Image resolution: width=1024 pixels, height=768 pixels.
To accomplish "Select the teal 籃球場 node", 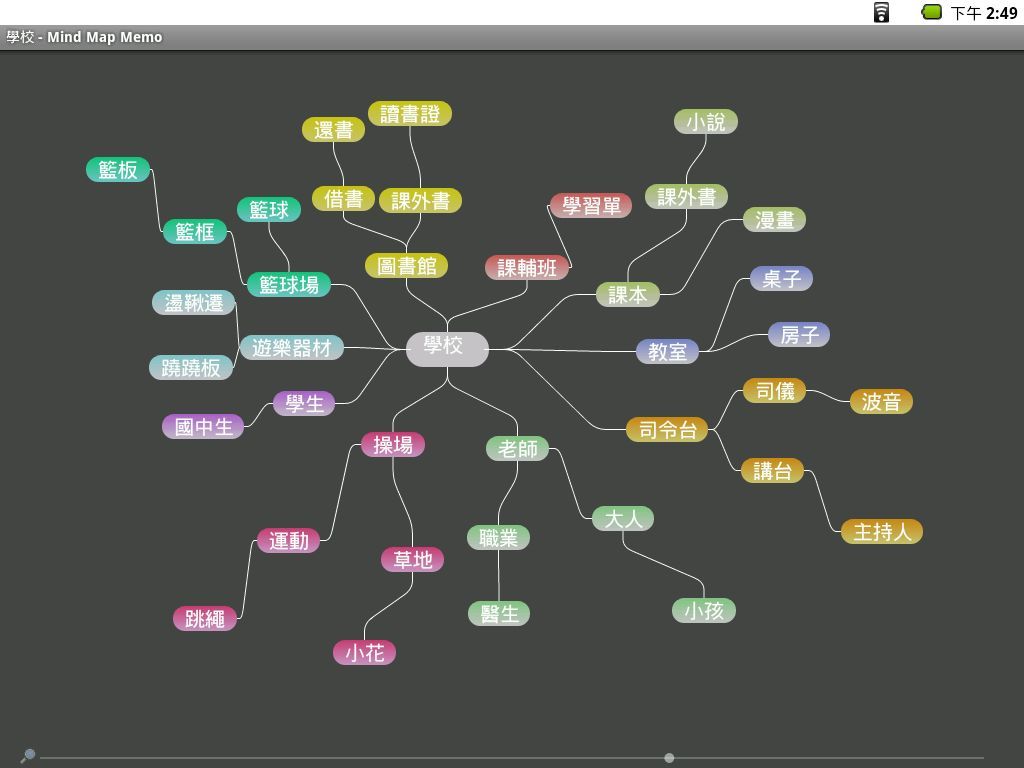I will (x=289, y=285).
